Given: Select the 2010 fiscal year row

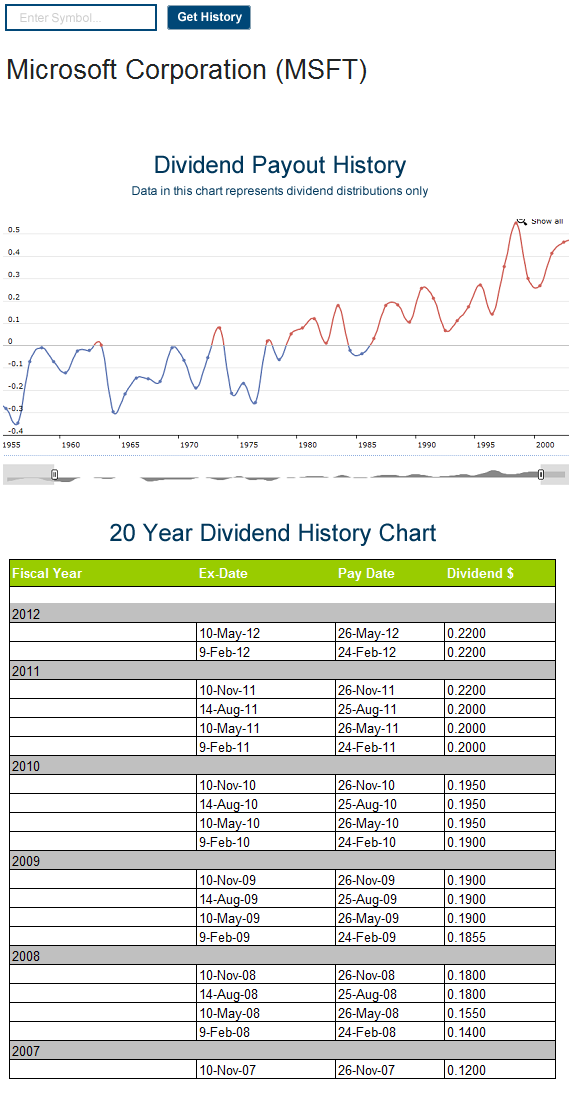Looking at the screenshot, I should 283,765.
